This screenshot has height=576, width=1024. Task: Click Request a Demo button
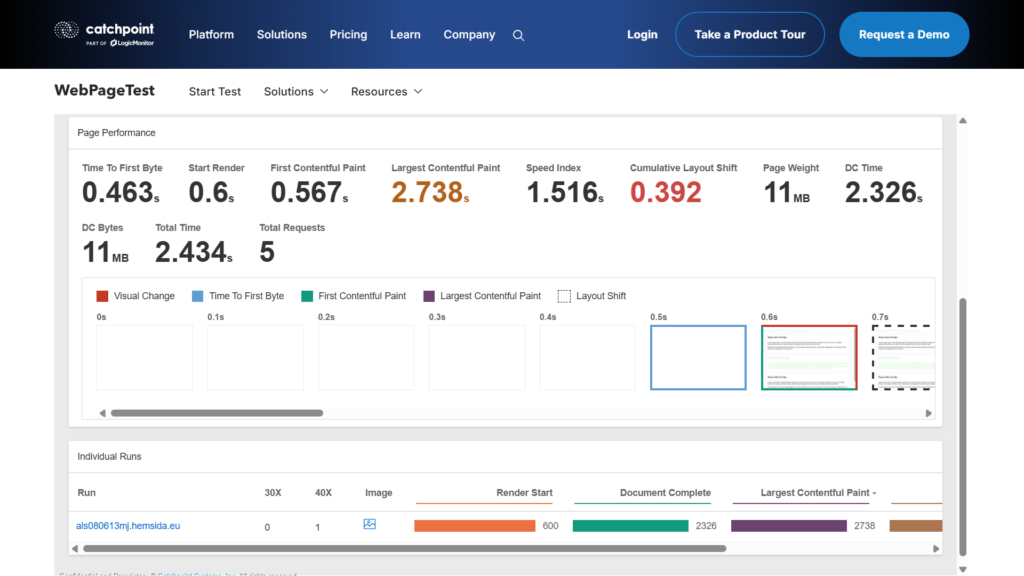coord(904,34)
